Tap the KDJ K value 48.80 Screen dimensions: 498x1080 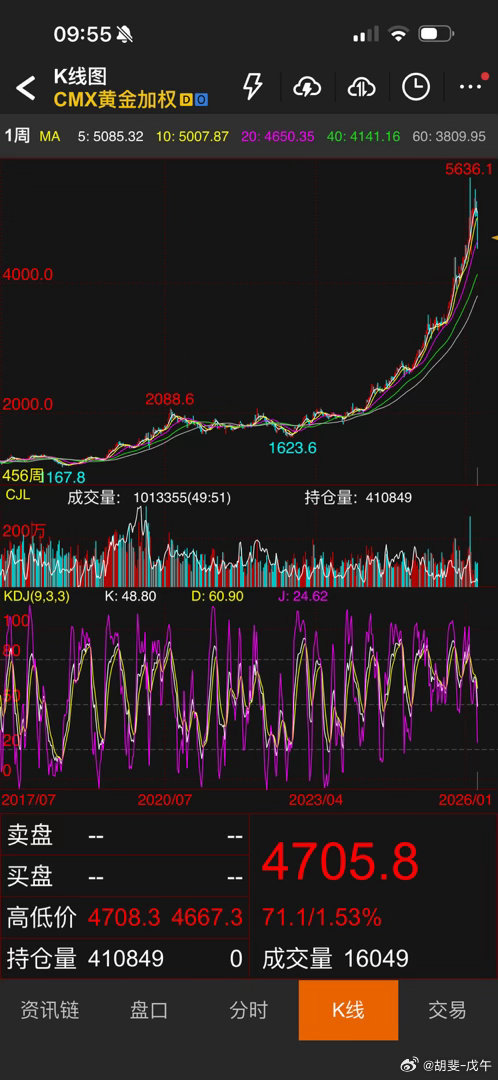click(x=130, y=596)
